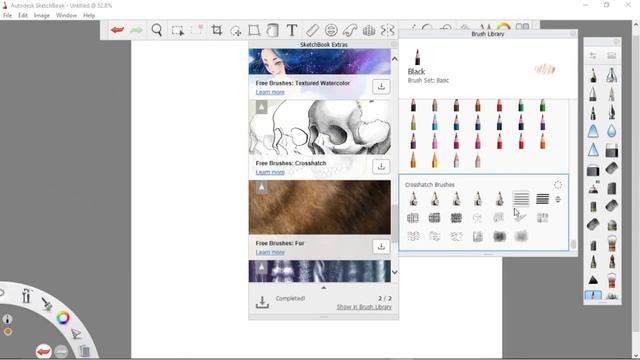640x360 pixels.
Task: Open brush library icon in the palette
Action: [x=611, y=56]
